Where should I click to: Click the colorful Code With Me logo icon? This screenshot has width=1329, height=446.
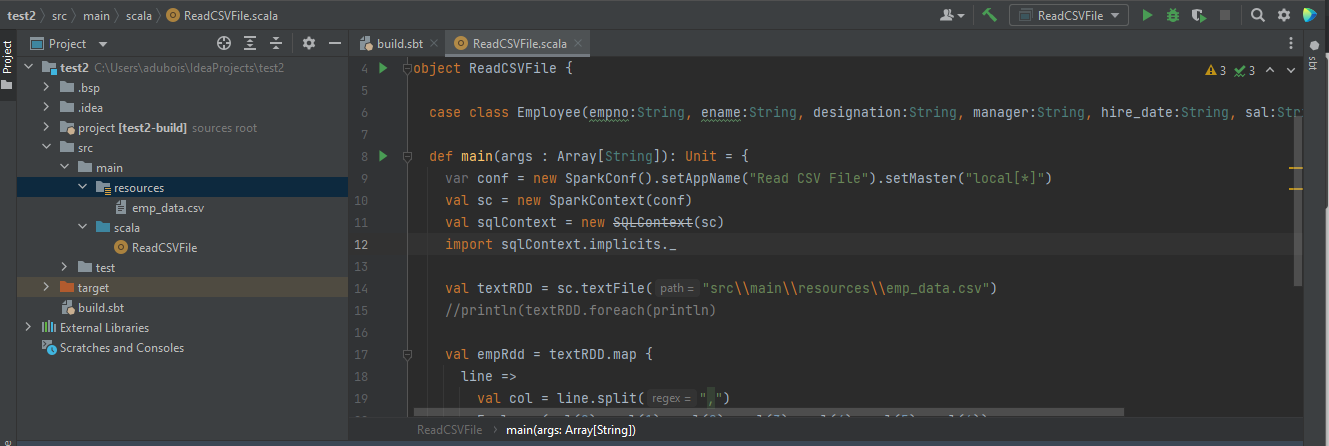click(1309, 15)
